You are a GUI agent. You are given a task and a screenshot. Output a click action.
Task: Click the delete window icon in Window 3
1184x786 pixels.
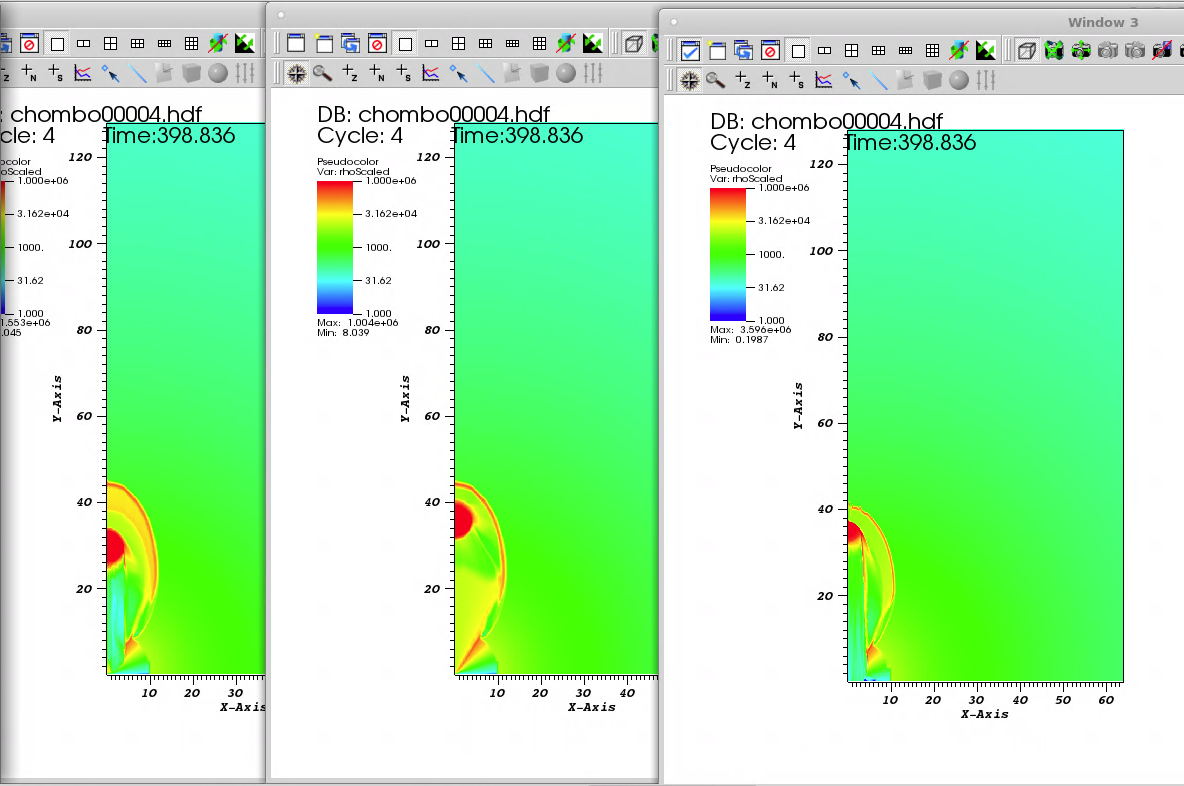(x=770, y=50)
